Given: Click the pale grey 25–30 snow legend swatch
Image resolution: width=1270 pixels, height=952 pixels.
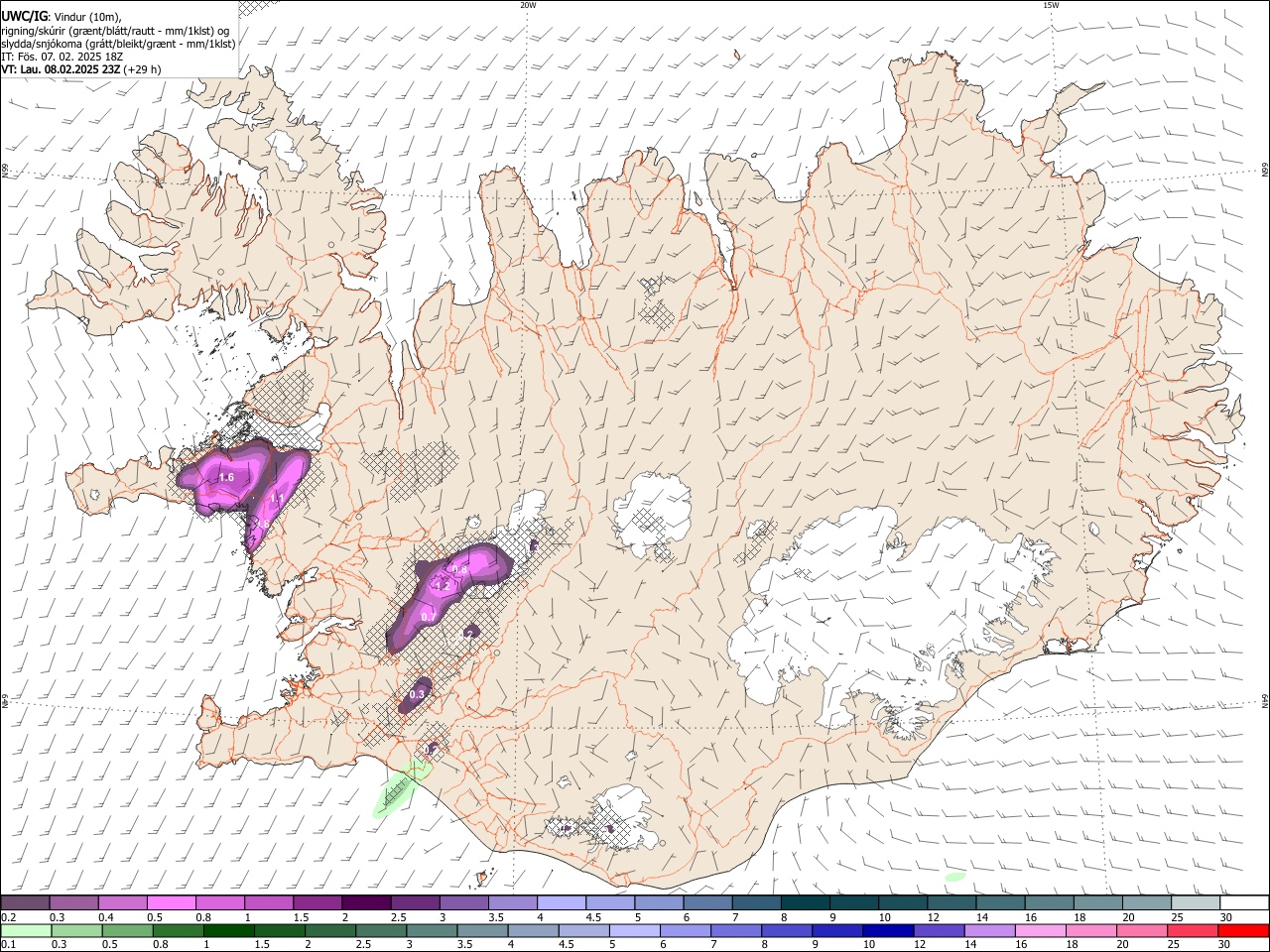Looking at the screenshot, I should point(1196,903).
